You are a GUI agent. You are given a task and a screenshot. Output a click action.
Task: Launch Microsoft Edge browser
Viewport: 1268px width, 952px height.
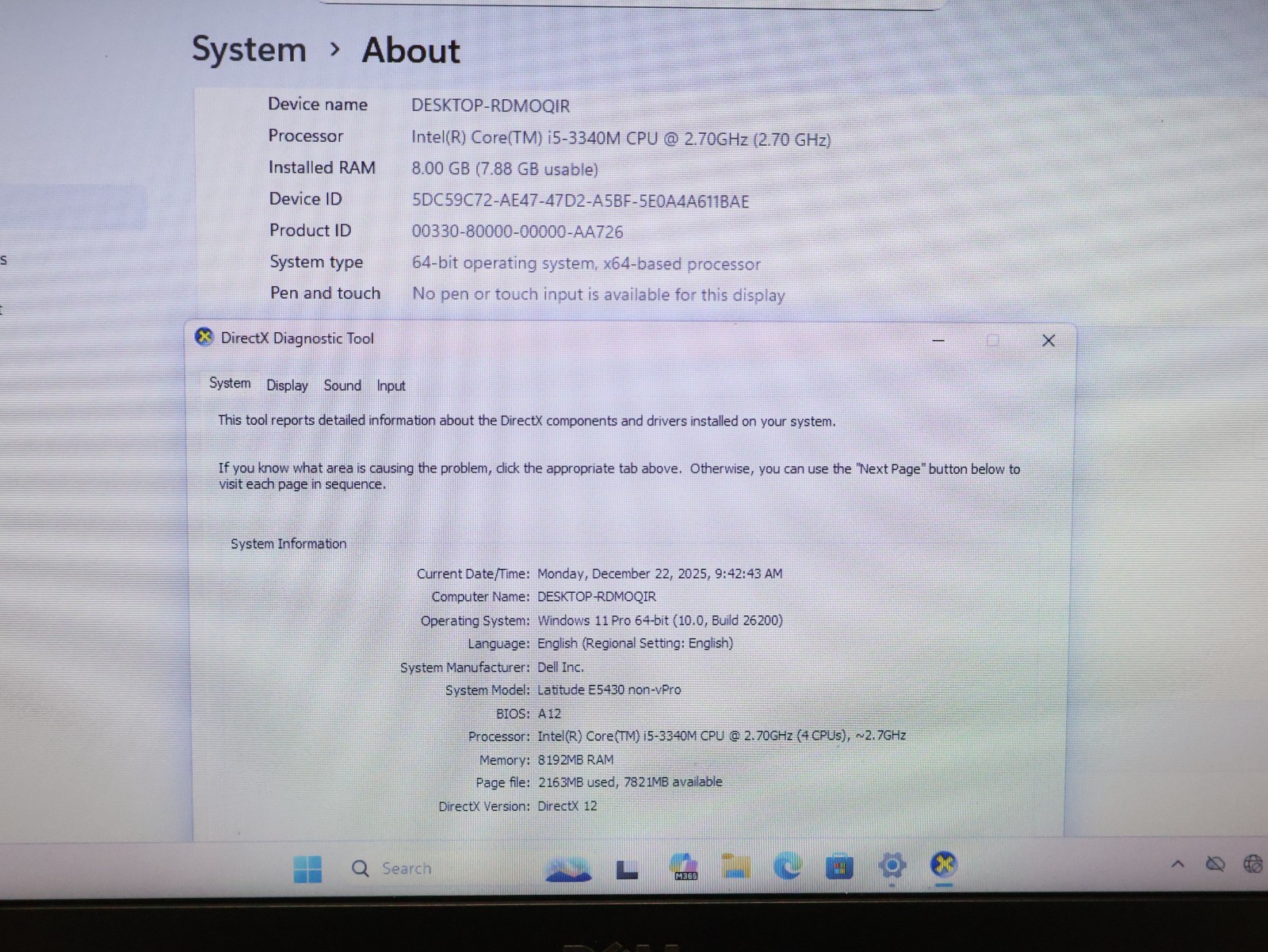[x=788, y=866]
